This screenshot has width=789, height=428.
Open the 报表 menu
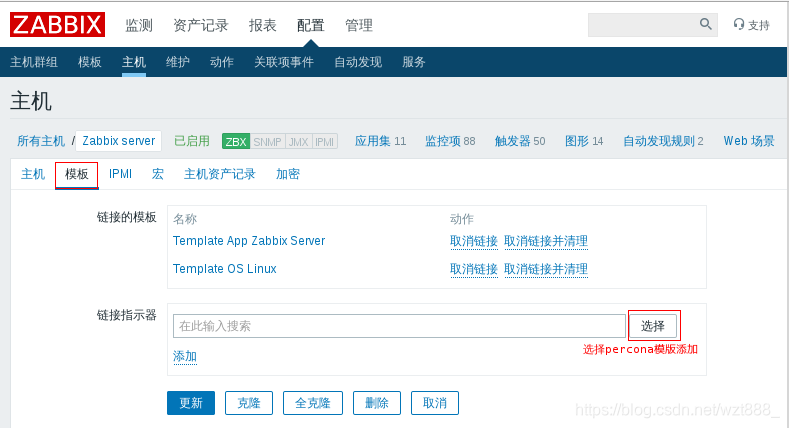(262, 25)
